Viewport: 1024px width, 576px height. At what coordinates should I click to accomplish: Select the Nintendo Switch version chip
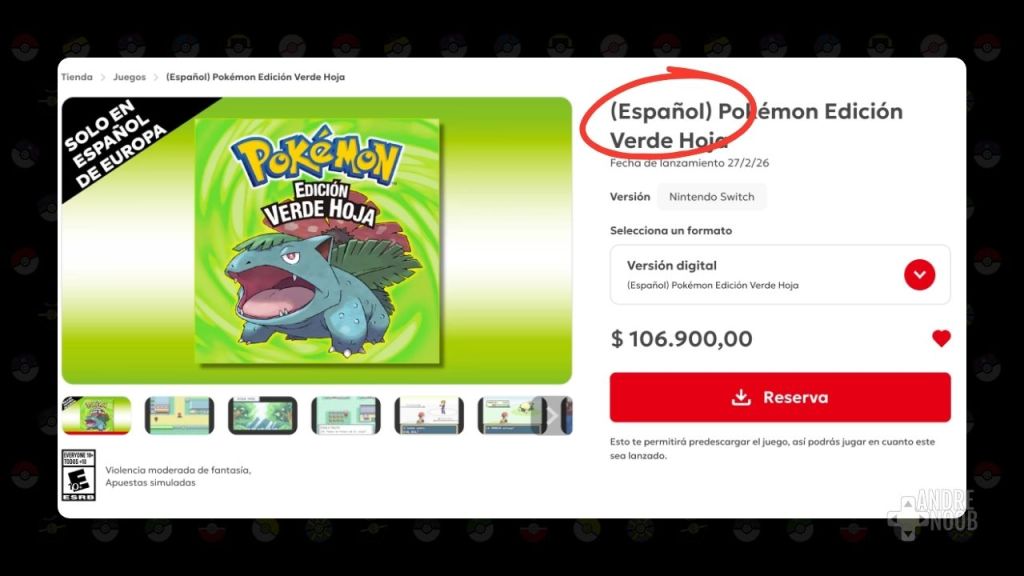click(711, 197)
